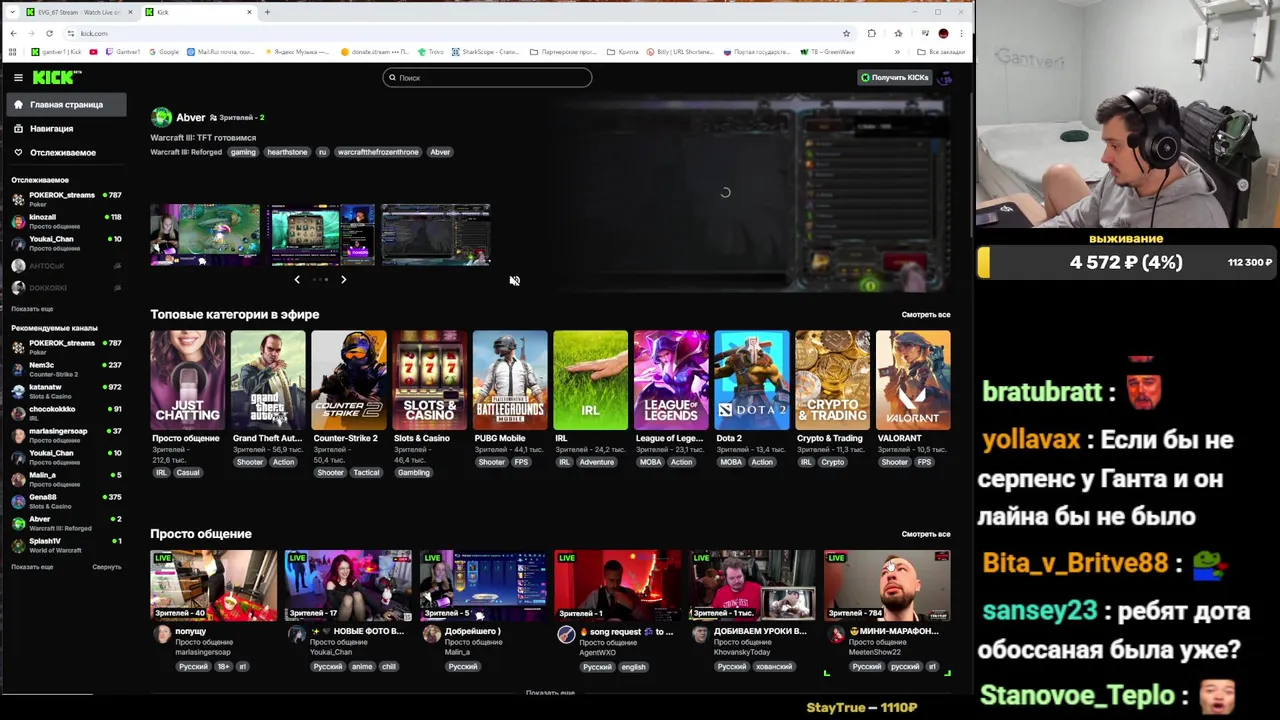
Task: Click the home icon beside Главная страница
Action: click(x=18, y=104)
